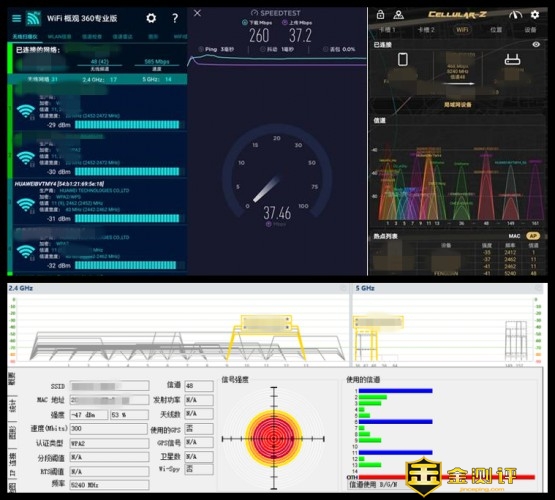
Task: Click the lock icon in Cellular-Z
Action: (381, 15)
